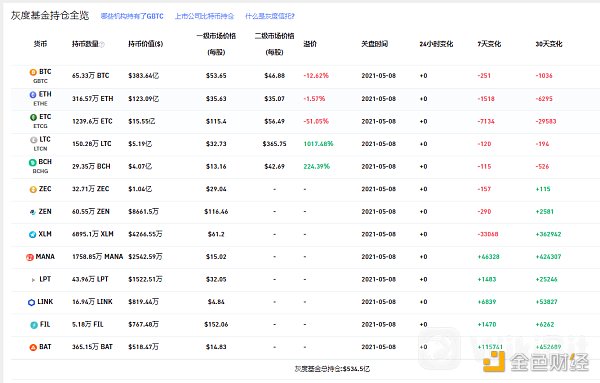600x383 pixels.
Task: Sort by the 溢价 column header
Action: (x=310, y=44)
